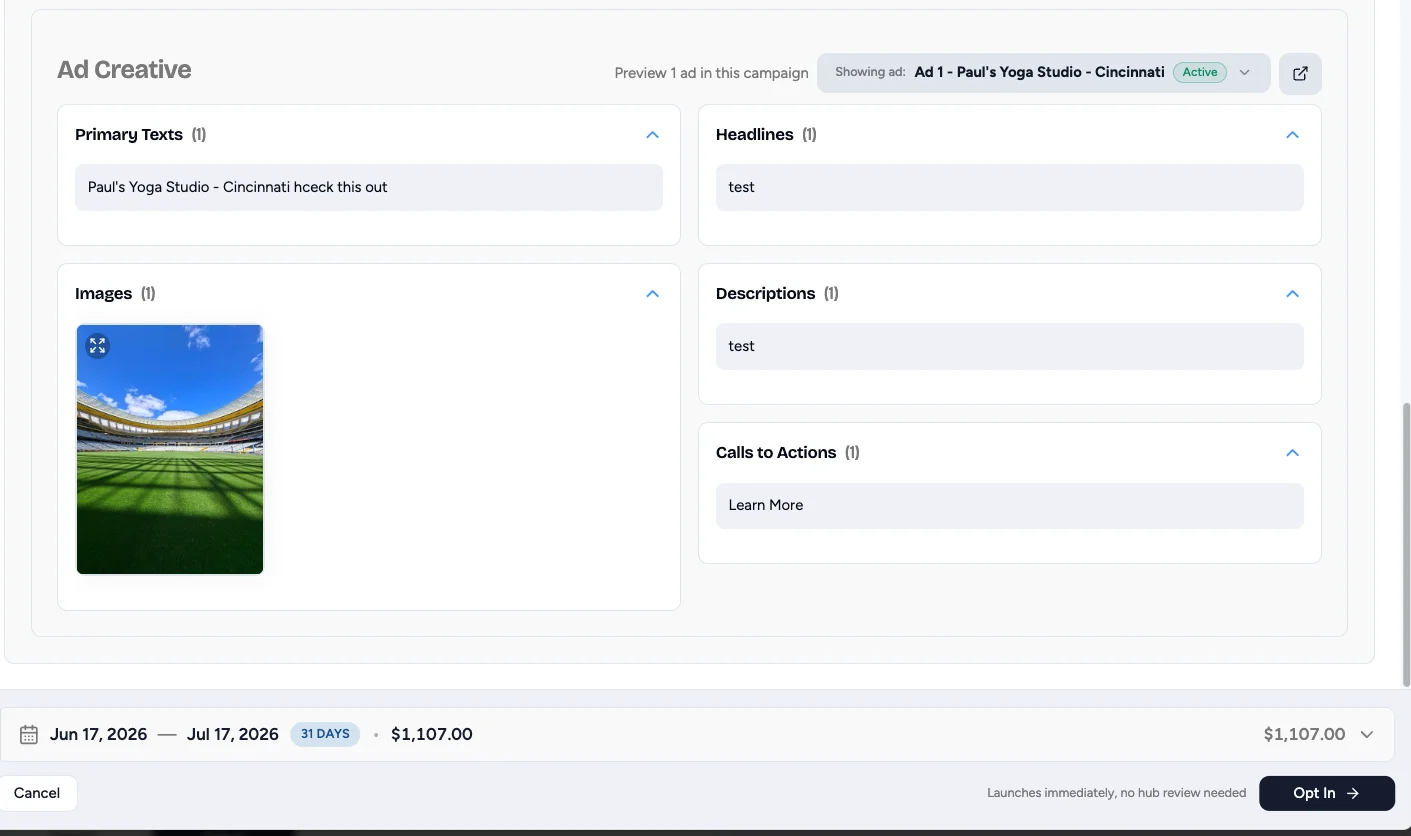
Task: Collapse the Descriptions section
Action: [x=1292, y=293]
